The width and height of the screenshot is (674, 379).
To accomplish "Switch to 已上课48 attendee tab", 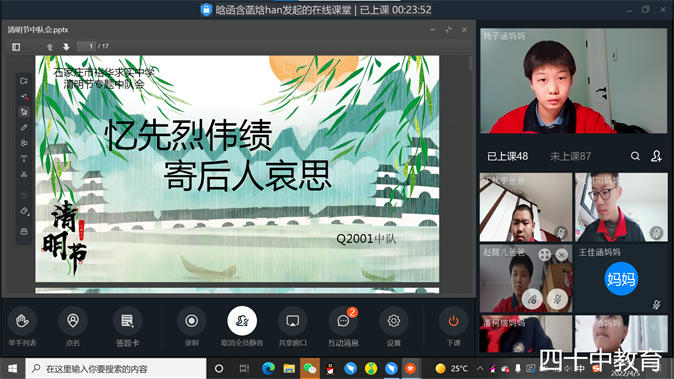I will 507,156.
